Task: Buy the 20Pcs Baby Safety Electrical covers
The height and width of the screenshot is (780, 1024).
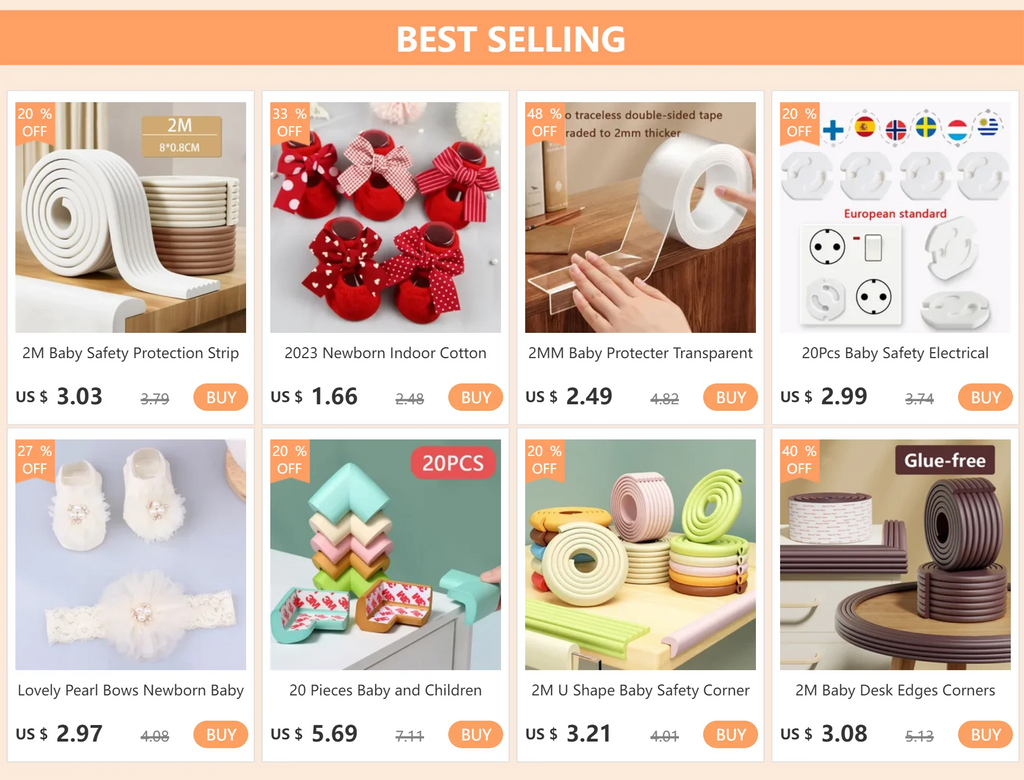Action: [x=985, y=397]
